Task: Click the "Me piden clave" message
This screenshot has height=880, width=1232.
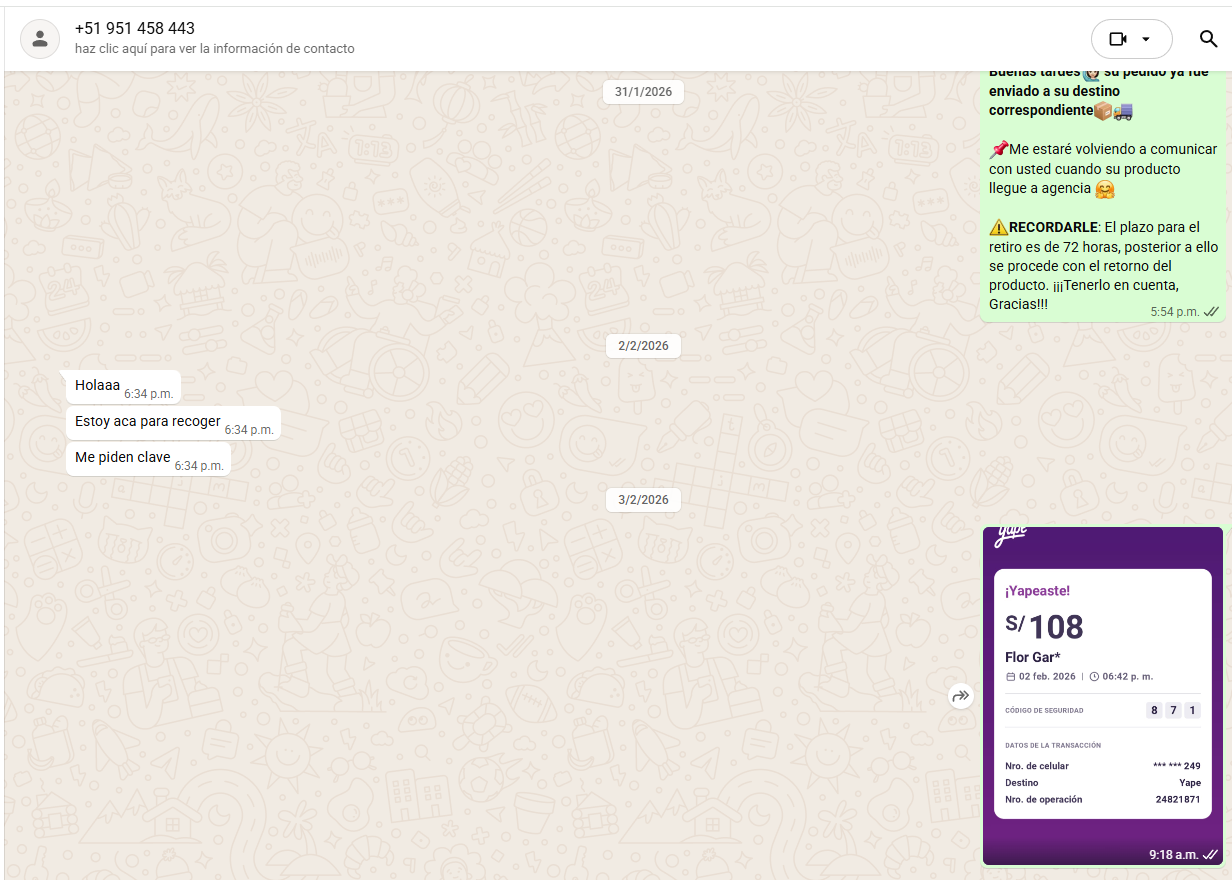Action: click(x=123, y=458)
